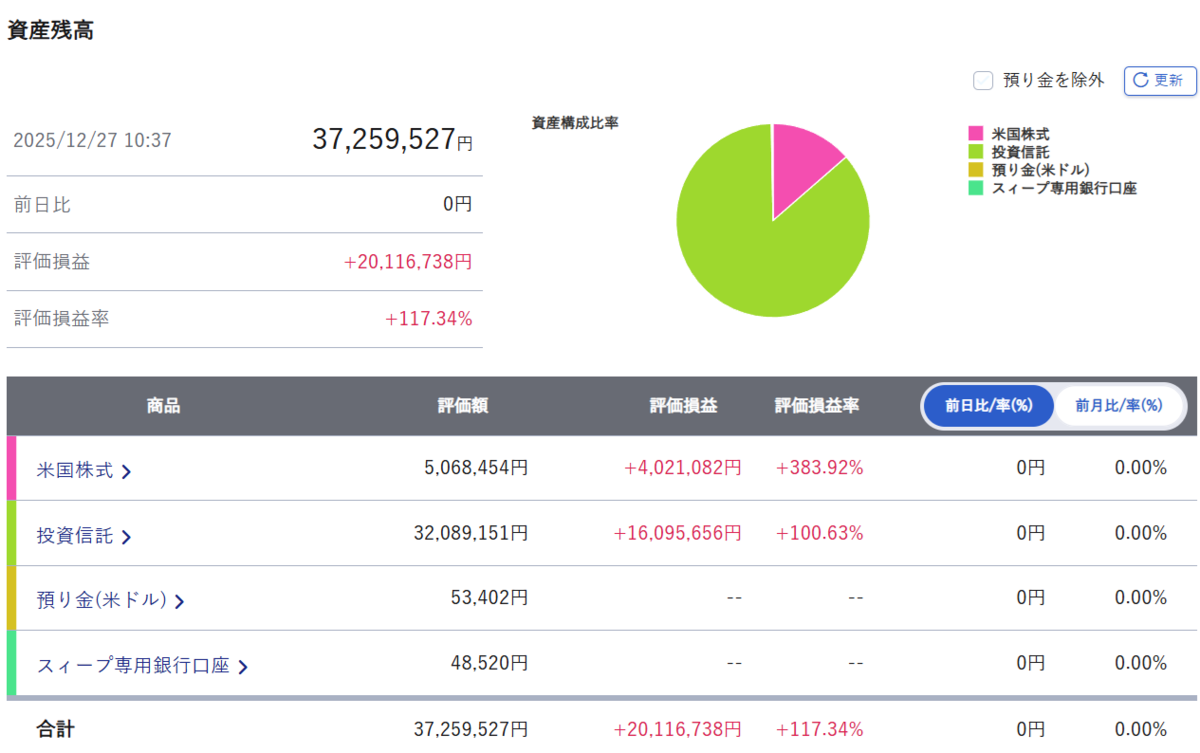Open the 米国株式 link in table
This screenshot has width=1200, height=753.
(75, 470)
